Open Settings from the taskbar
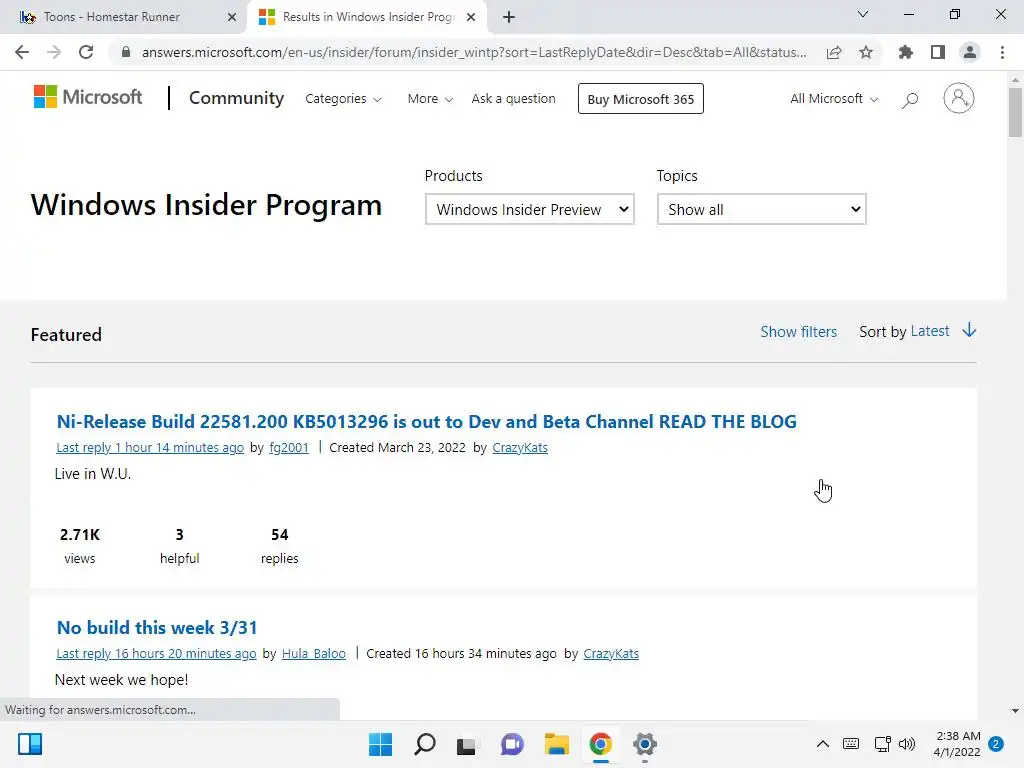Viewport: 1024px width, 768px height. pos(645,744)
